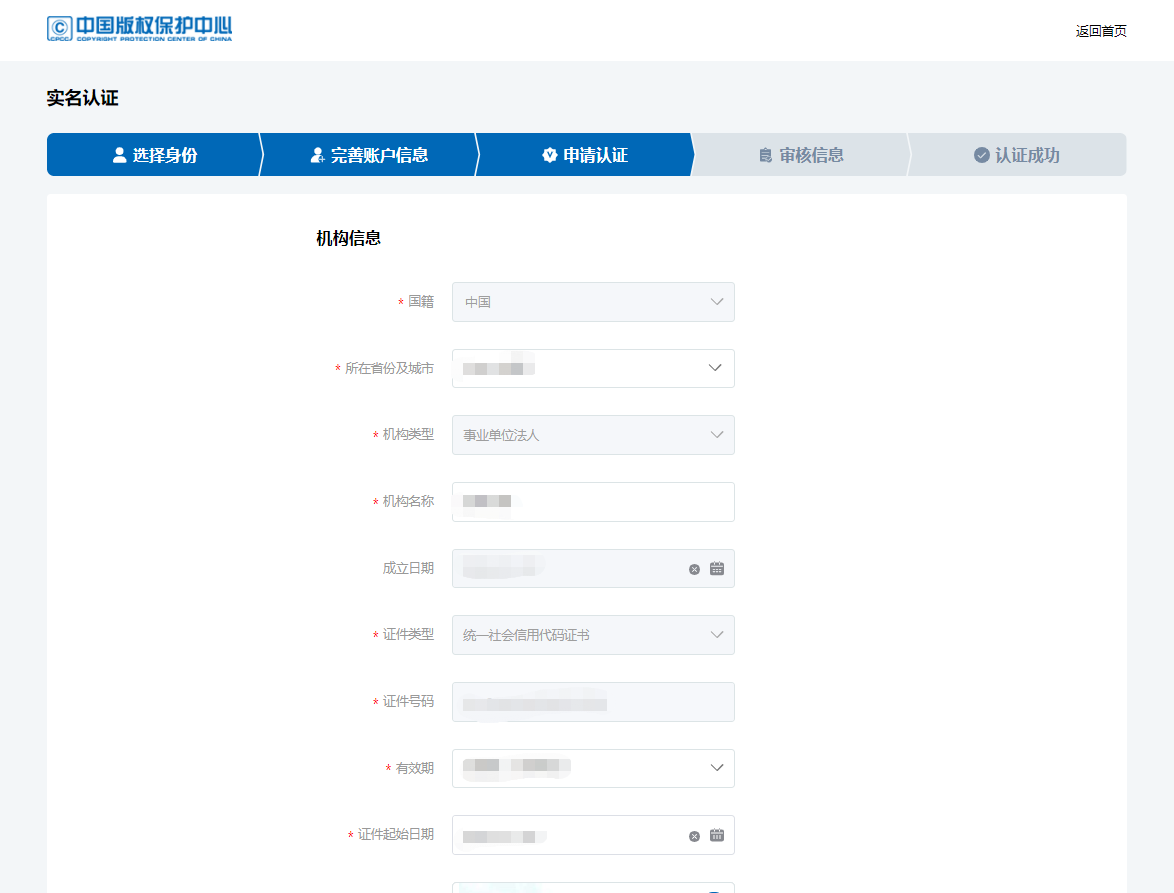Expand the 有效期 chevron arrow
Viewport: 1174px width, 893px height.
coord(717,768)
